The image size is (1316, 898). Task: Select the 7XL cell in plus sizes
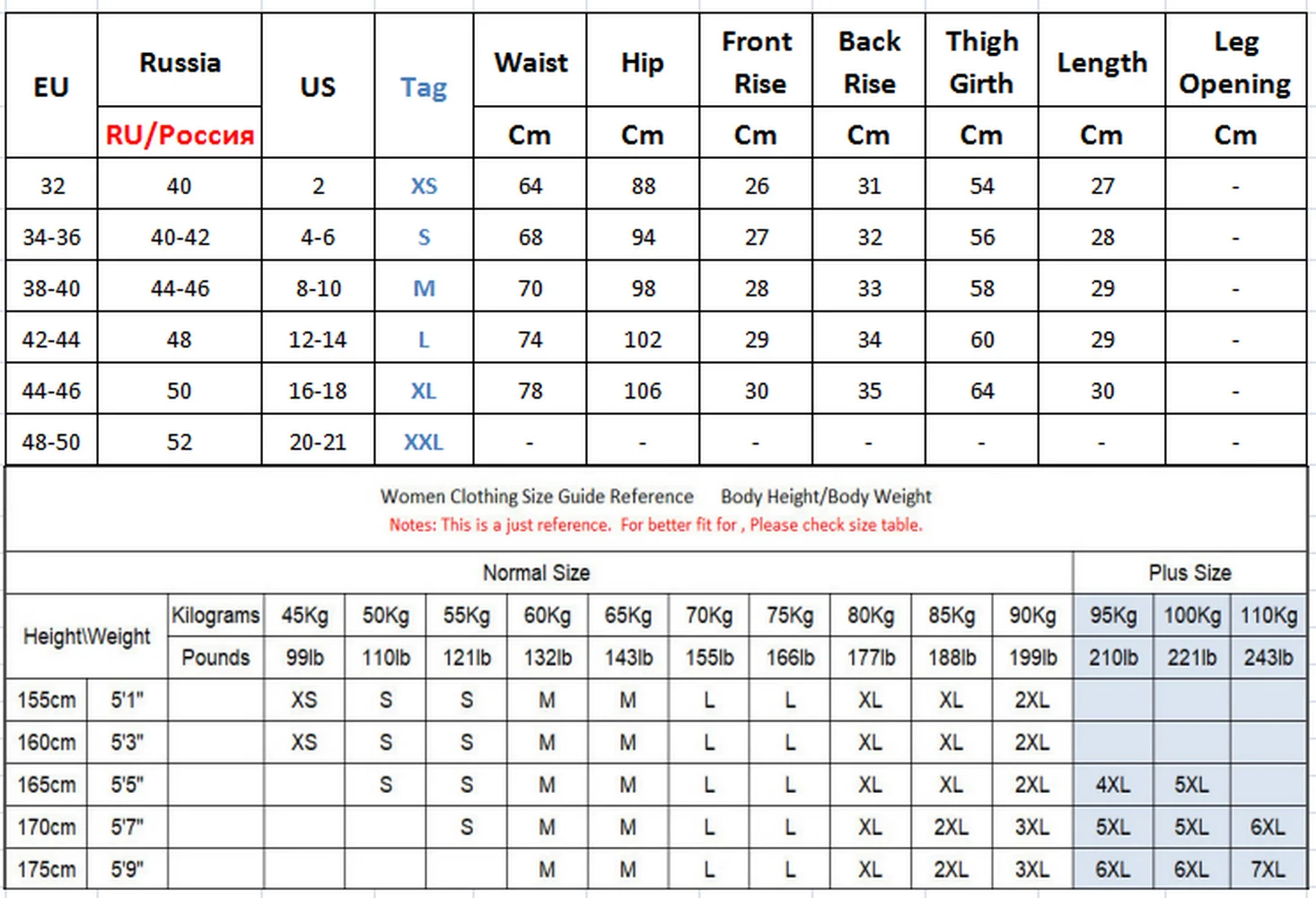1268,869
